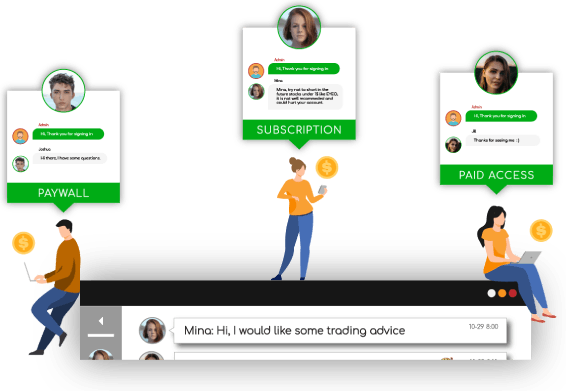Click the "Joshua" name label
566x391 pixels.
pyautogui.click(x=44, y=149)
